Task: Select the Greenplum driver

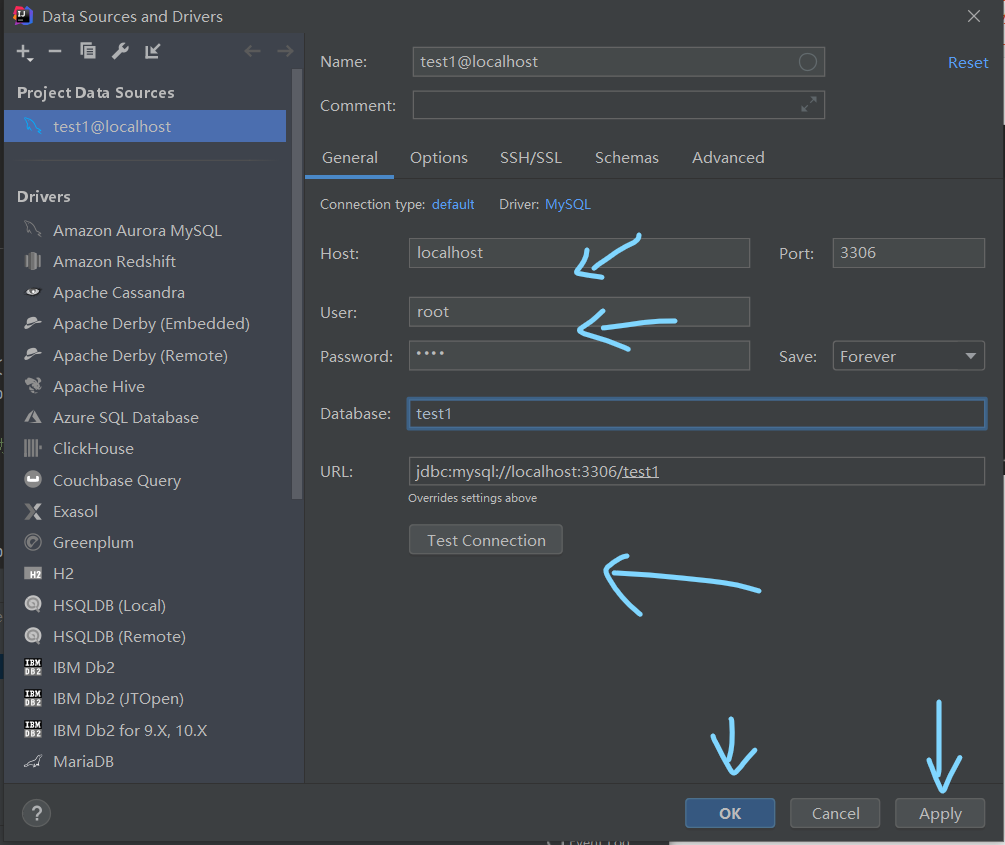Action: click(93, 542)
